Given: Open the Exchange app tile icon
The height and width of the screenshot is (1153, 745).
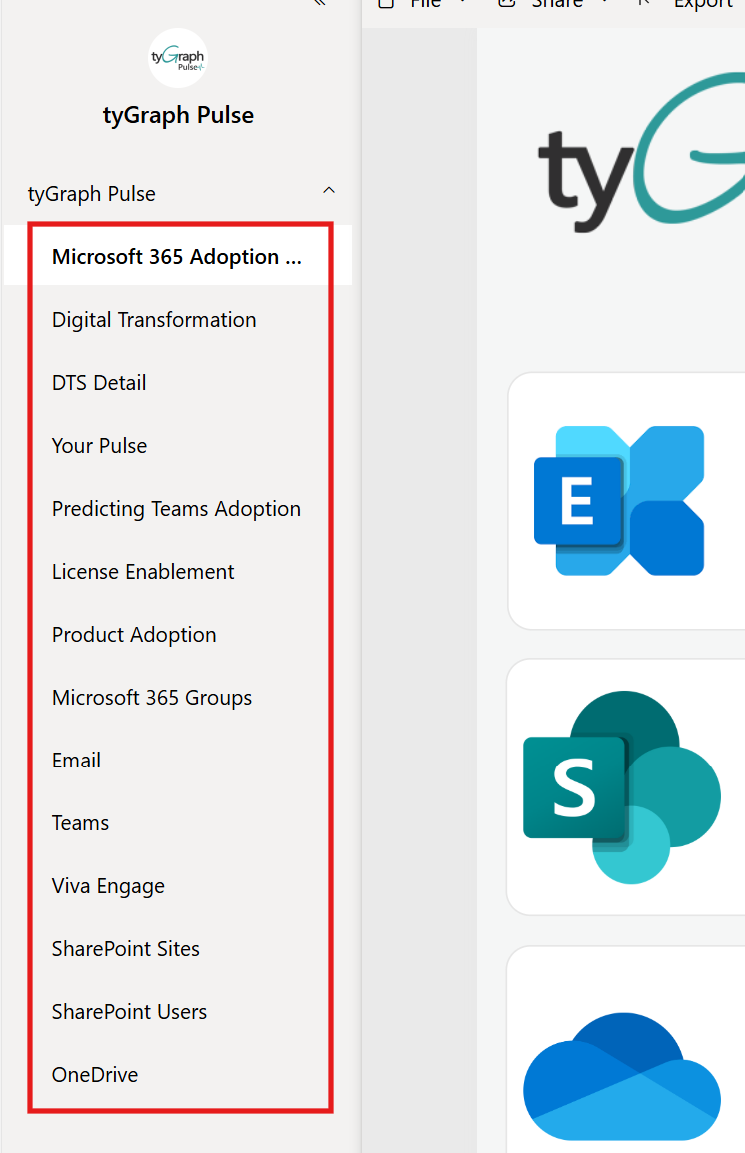Looking at the screenshot, I should (x=619, y=501).
